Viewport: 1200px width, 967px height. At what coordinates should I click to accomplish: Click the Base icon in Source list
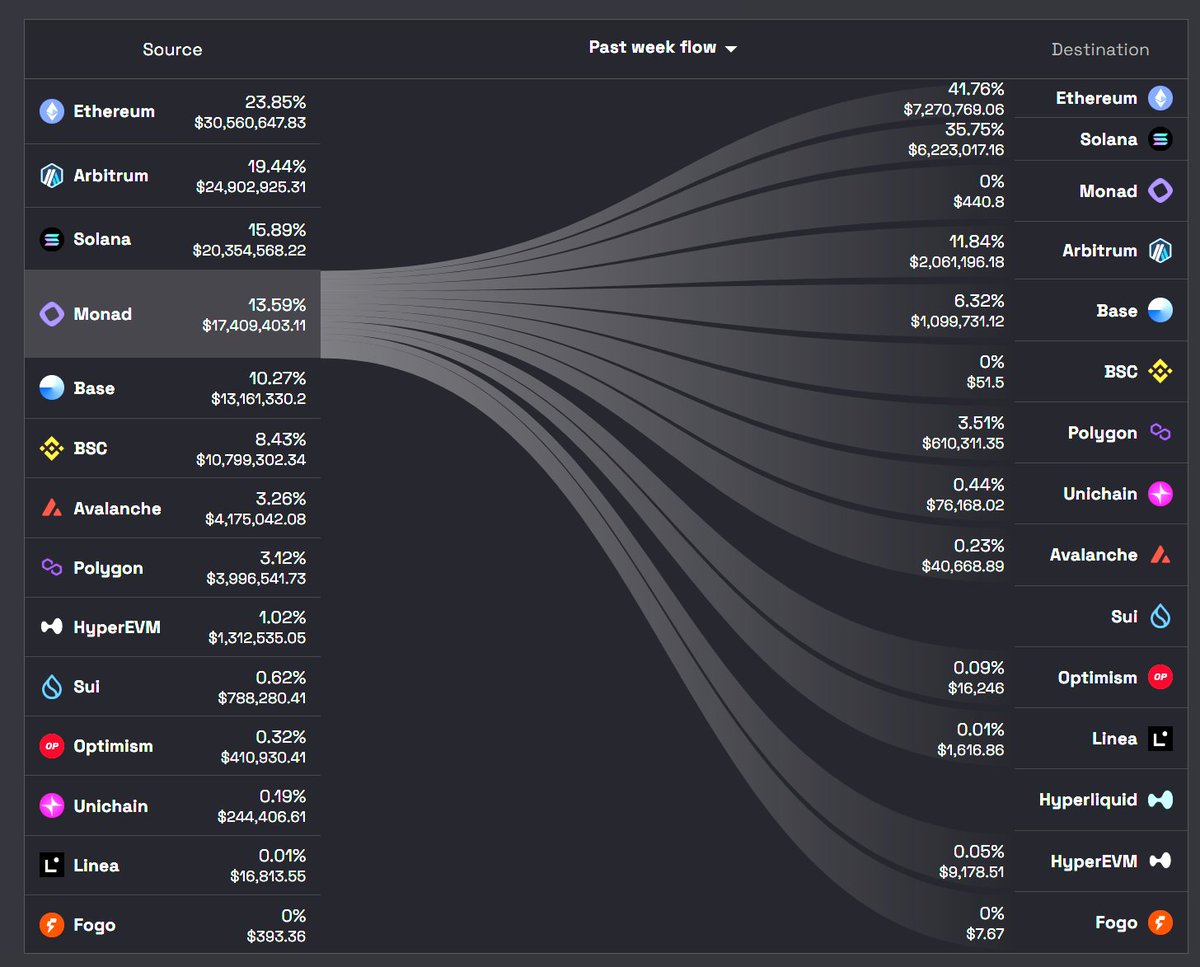click(52, 388)
